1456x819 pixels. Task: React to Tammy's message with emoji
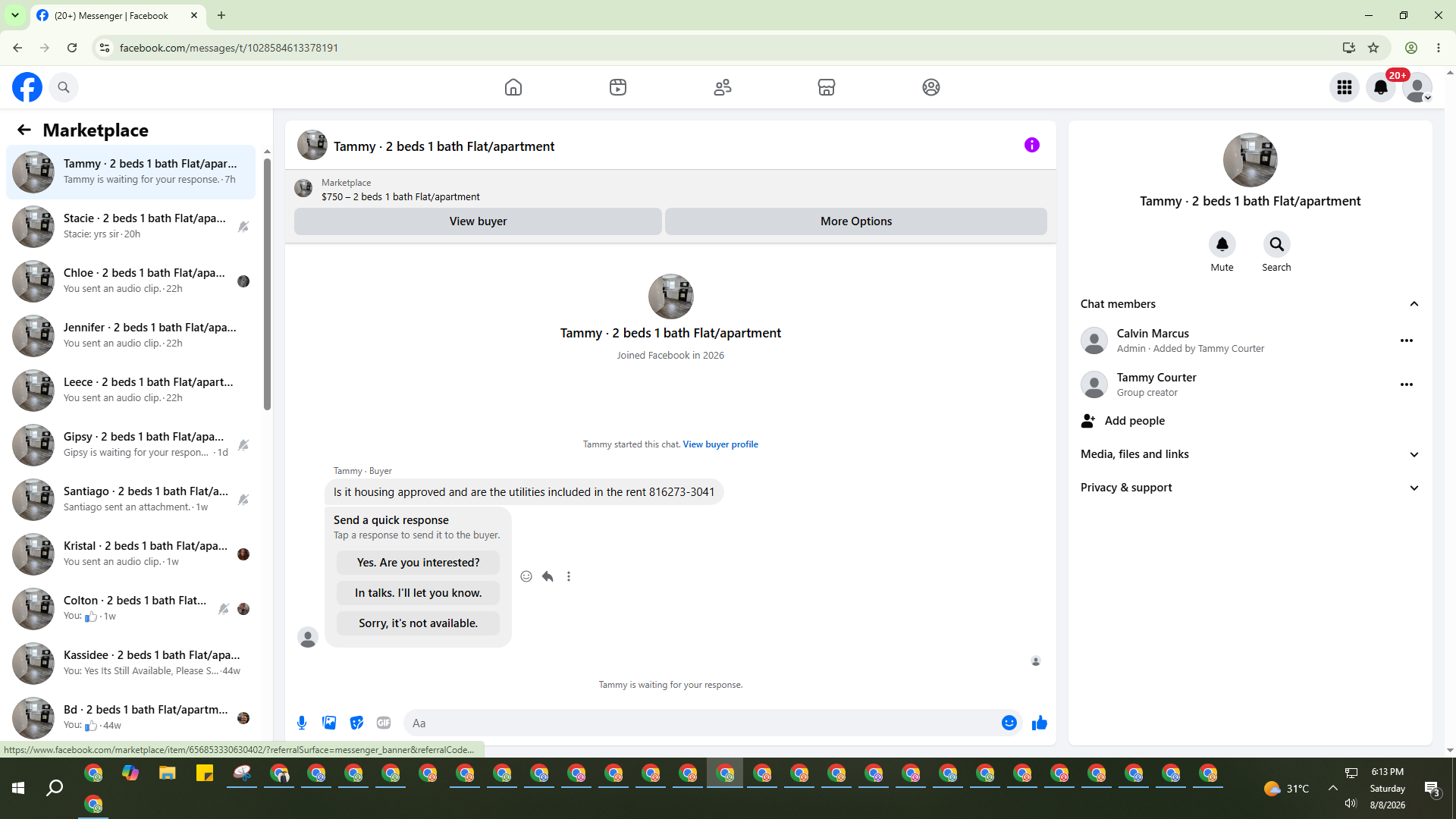[526, 576]
